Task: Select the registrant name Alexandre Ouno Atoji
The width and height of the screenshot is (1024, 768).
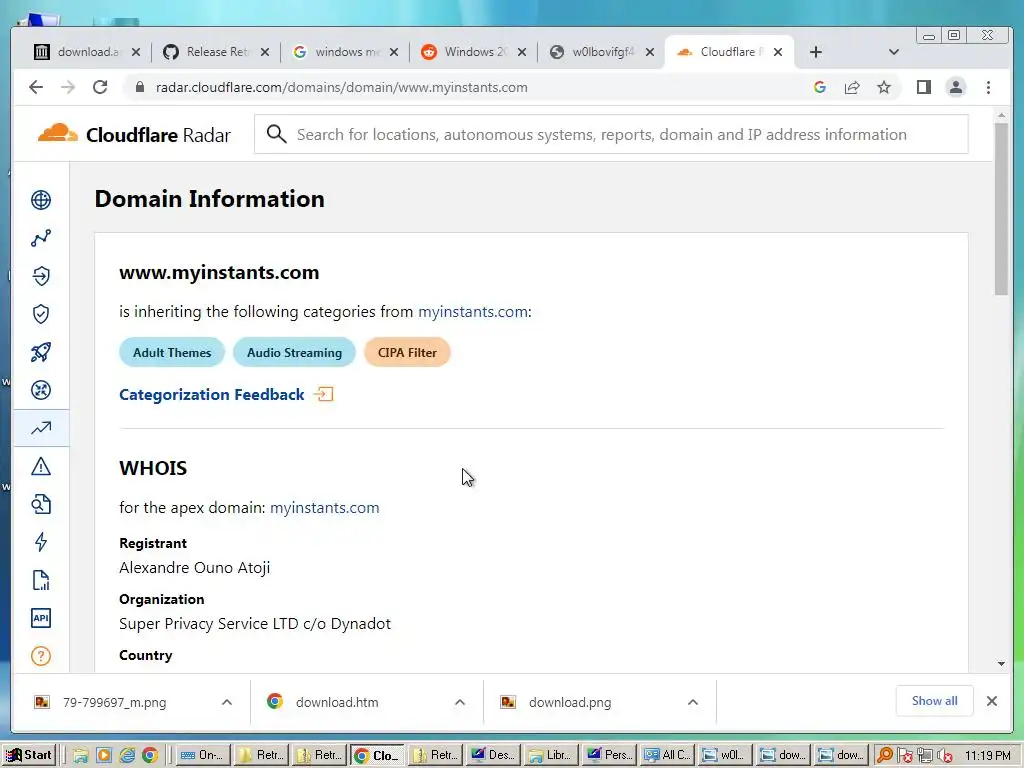Action: (195, 568)
